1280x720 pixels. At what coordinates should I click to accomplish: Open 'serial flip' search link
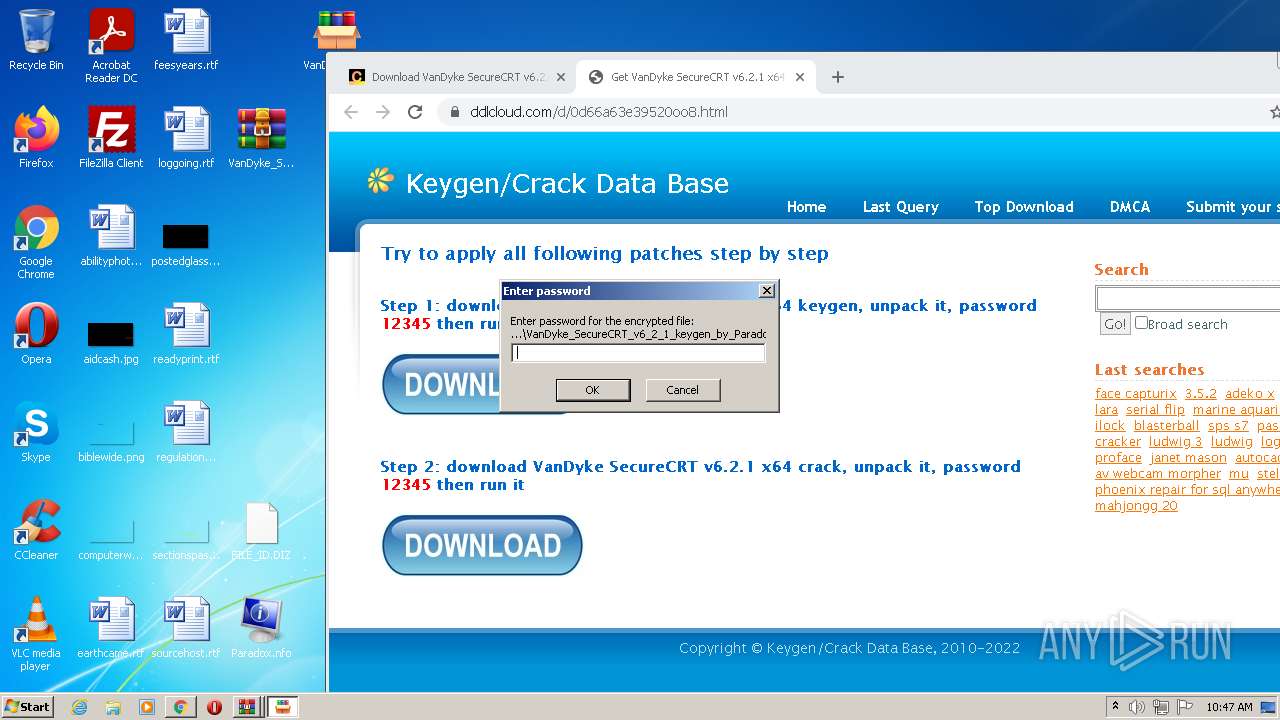tap(1155, 409)
